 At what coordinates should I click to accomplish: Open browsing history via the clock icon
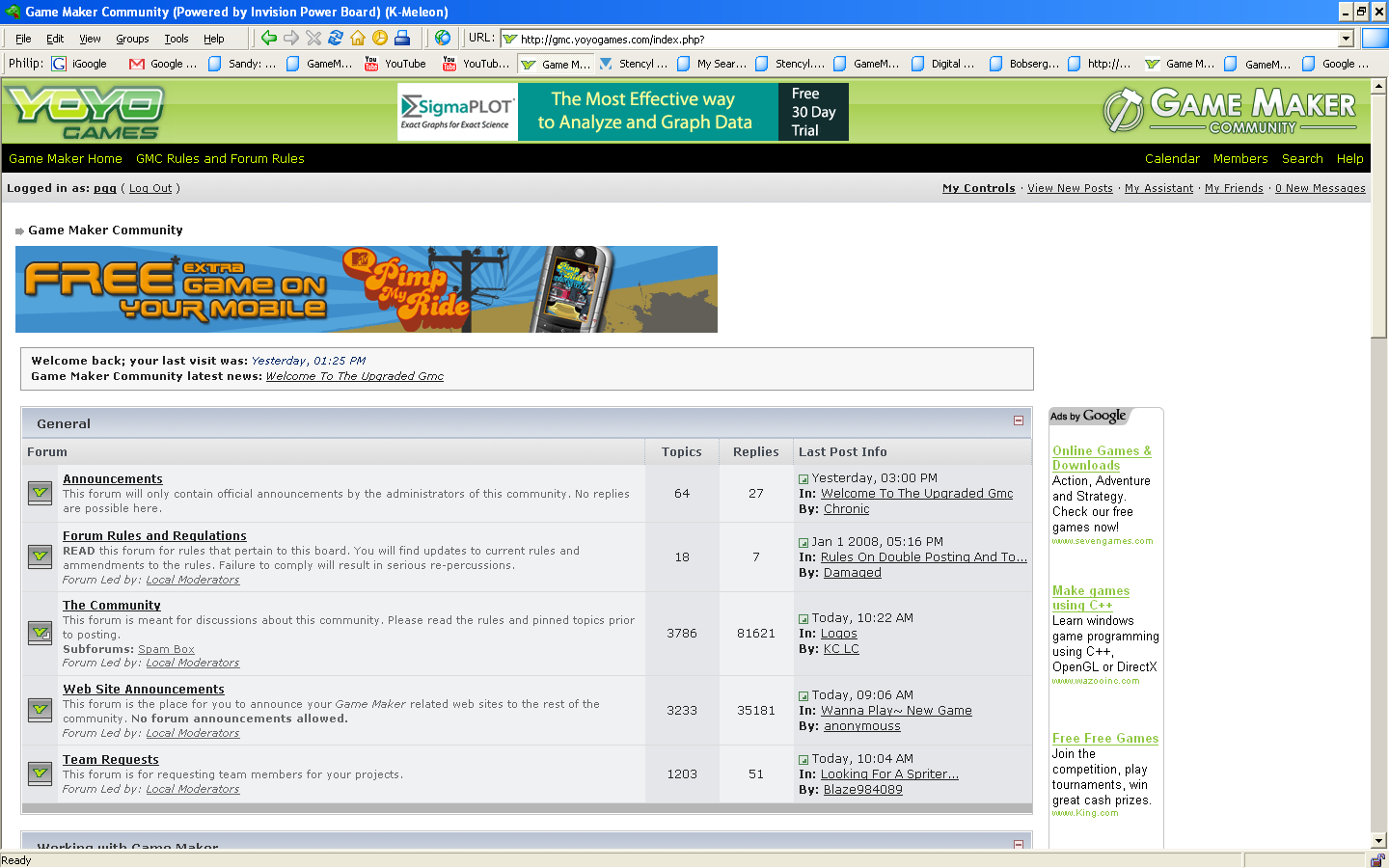coord(380,38)
